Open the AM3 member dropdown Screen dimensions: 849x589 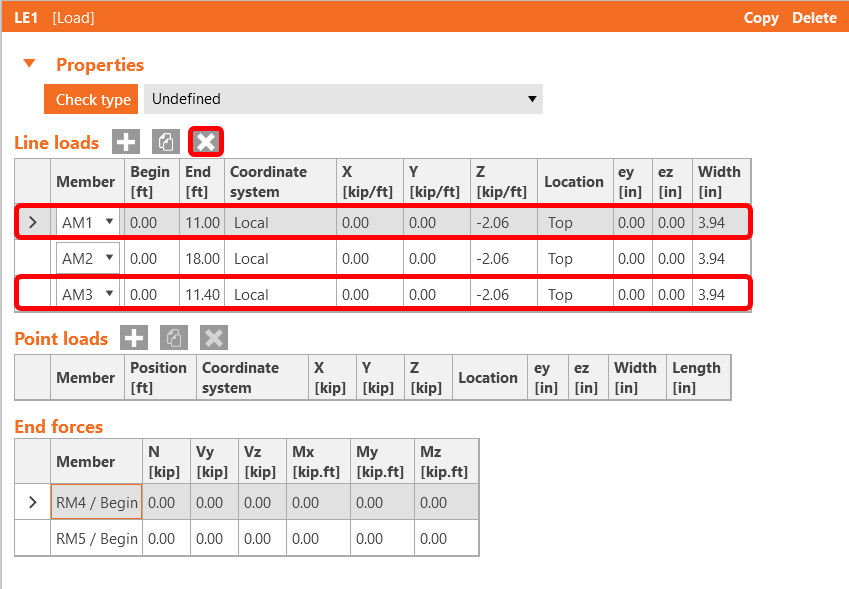pos(108,293)
